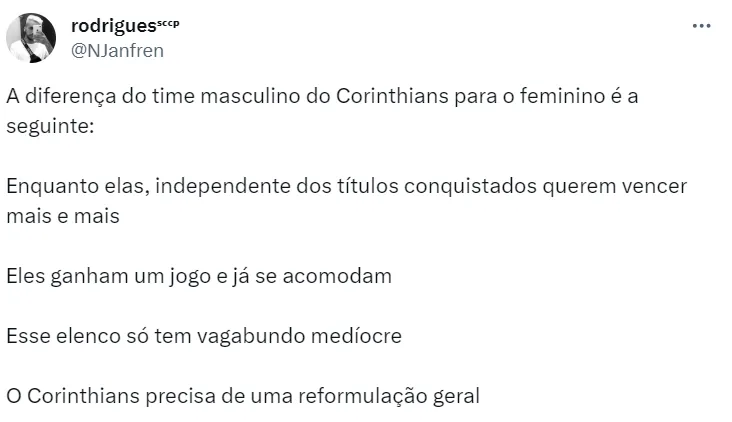Click the final line "O Corinthians precisa"
Viewport: 732px width, 422px height.
click(x=242, y=395)
